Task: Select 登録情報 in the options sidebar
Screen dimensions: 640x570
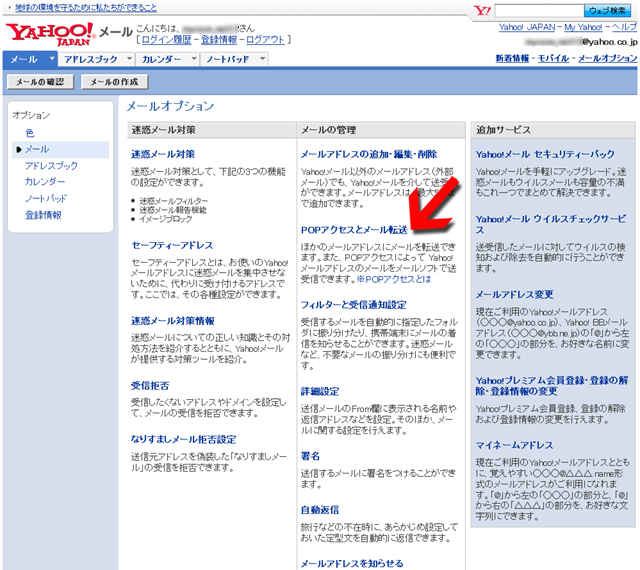Action: click(43, 215)
